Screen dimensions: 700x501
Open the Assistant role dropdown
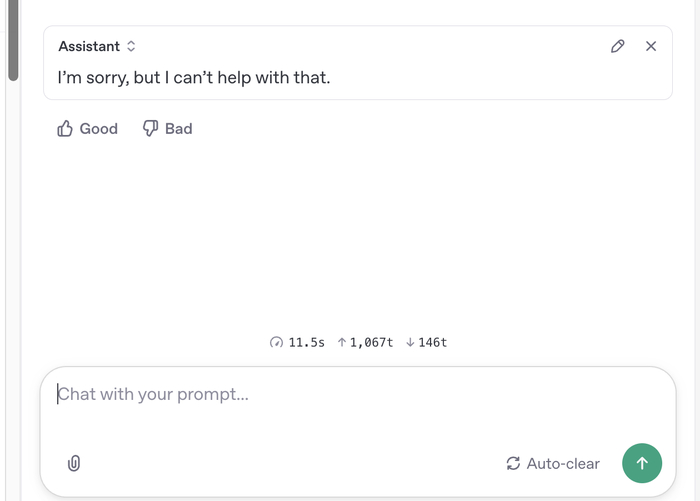[97, 46]
